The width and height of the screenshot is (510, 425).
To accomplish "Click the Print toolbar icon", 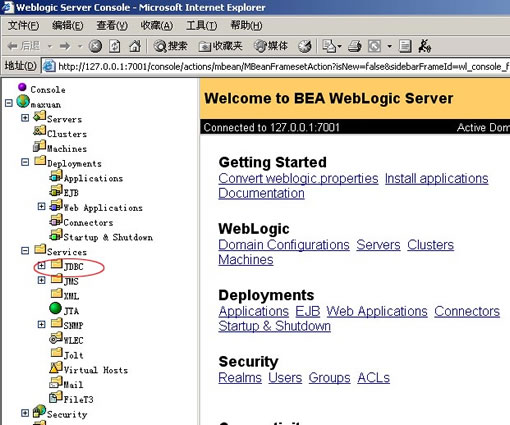I will [x=354, y=46].
